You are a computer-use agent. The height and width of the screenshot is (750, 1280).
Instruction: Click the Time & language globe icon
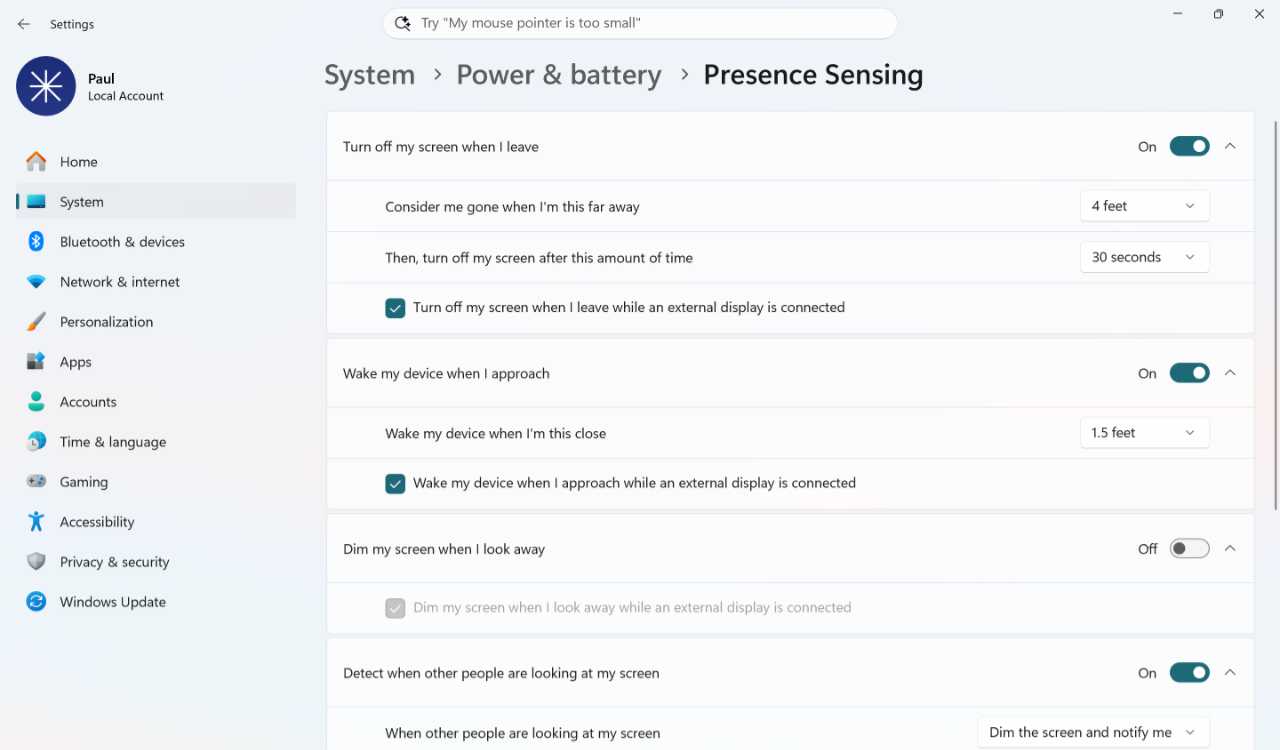(36, 442)
